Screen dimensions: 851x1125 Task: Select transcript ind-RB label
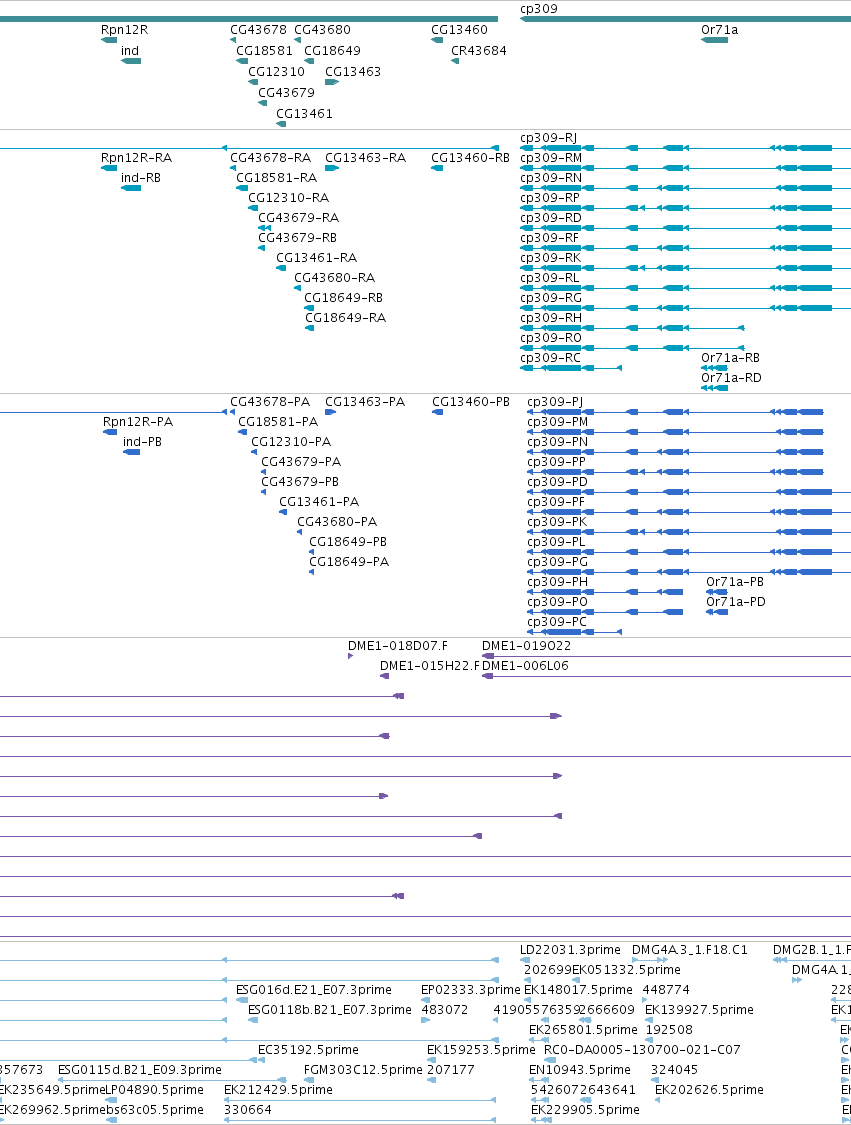pos(141,178)
